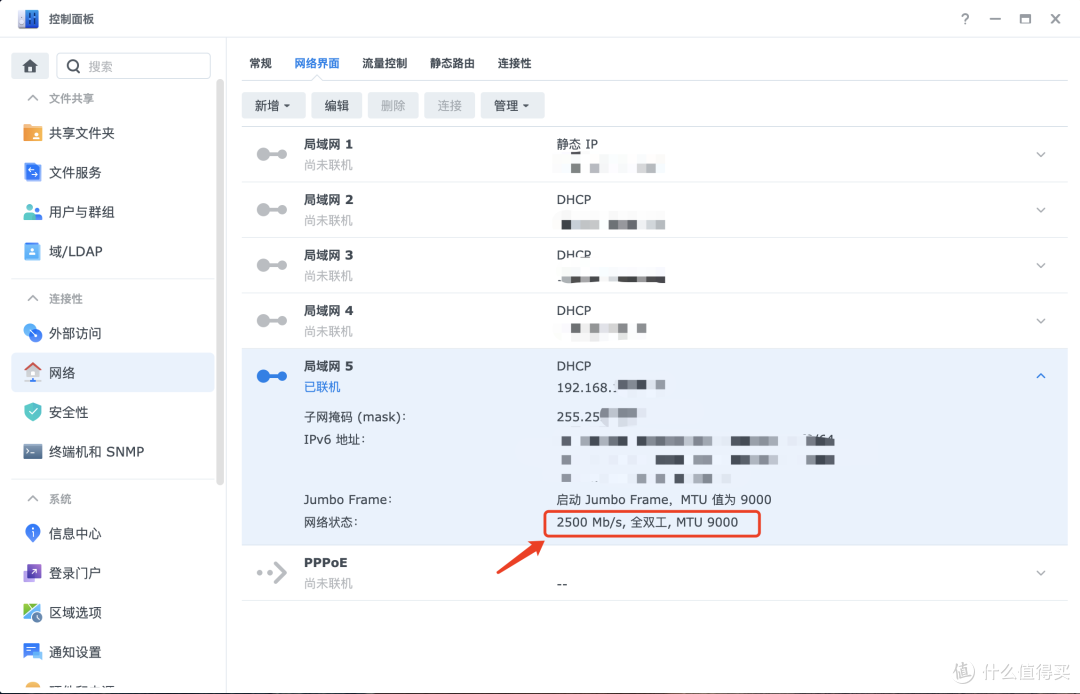Open the 连接性 tab

515,63
